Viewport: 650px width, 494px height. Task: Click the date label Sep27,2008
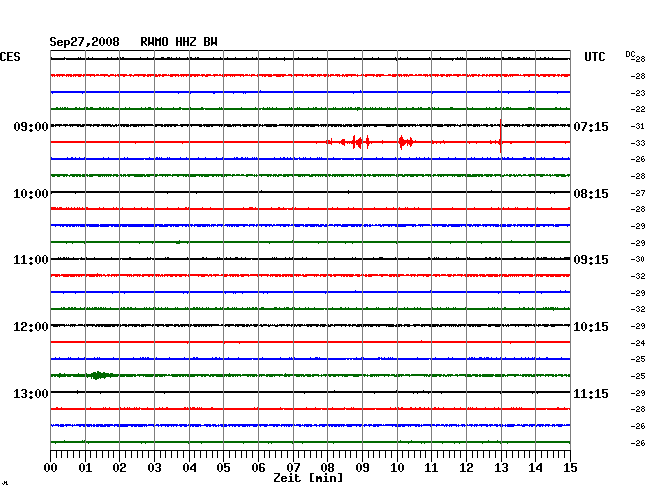(x=84, y=42)
